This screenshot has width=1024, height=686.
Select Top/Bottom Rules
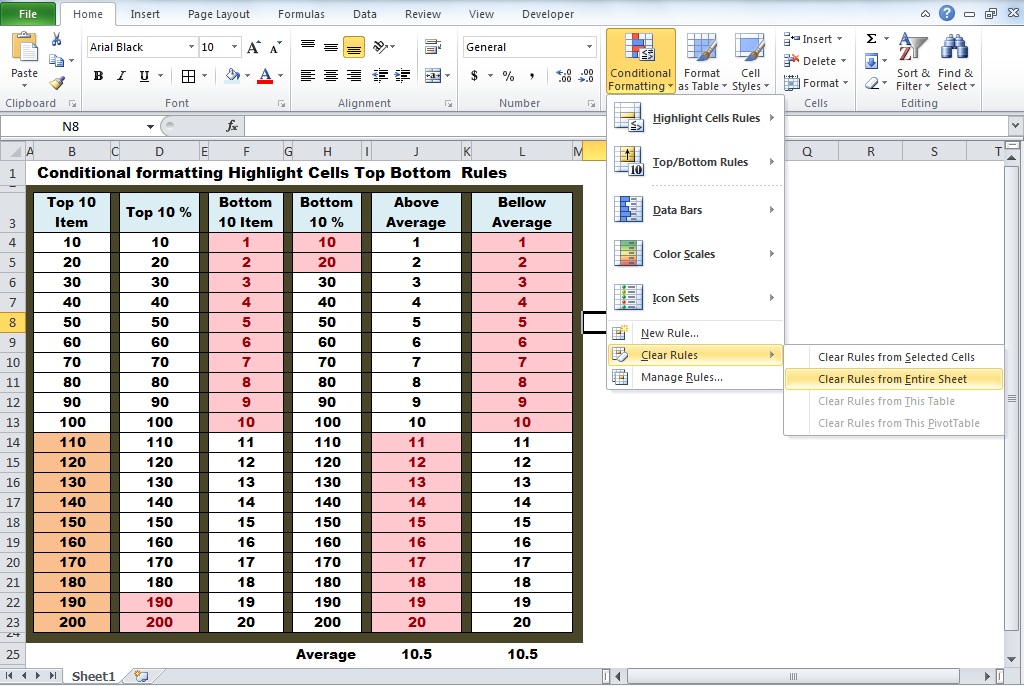701,161
